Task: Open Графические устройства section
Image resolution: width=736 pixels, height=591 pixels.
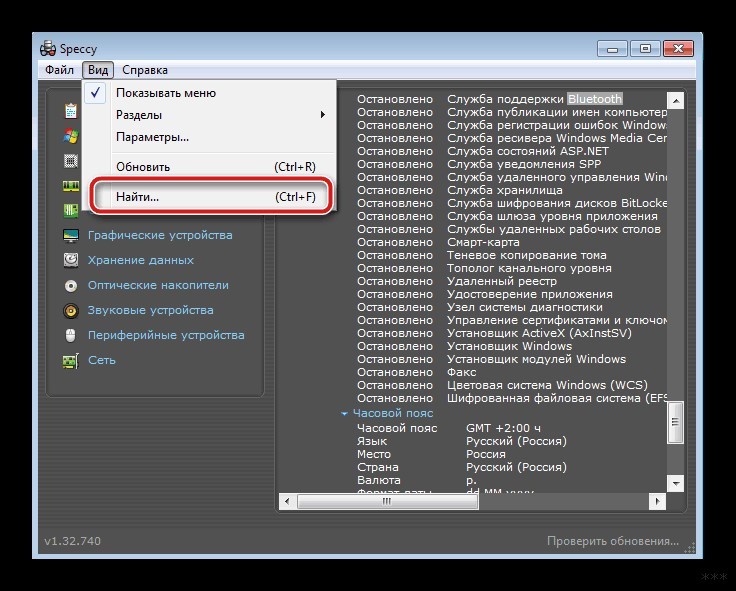Action: point(160,235)
